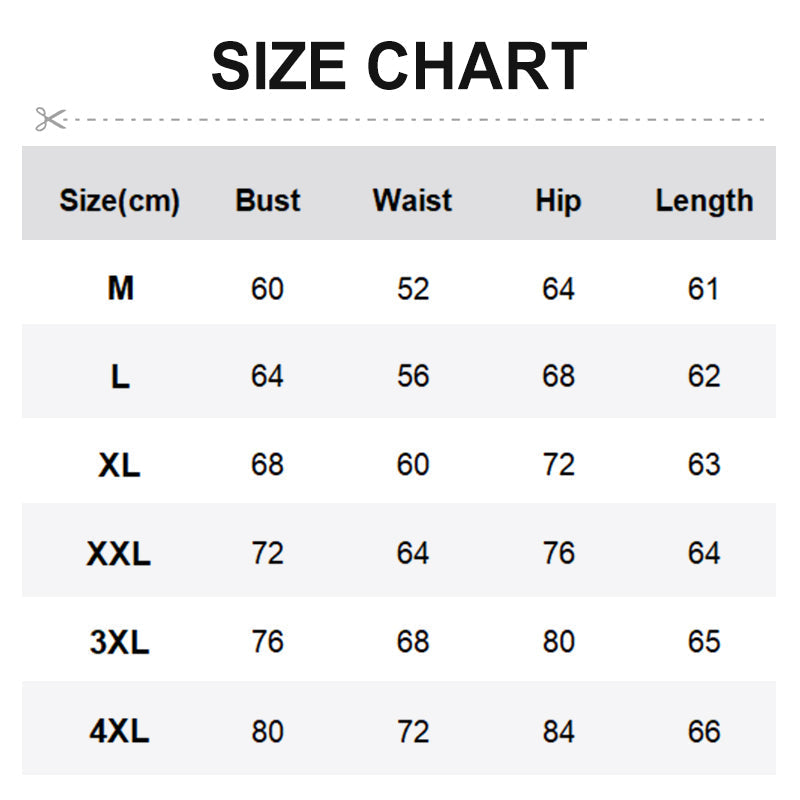The width and height of the screenshot is (800, 800).
Task: Click the XL size row label
Action: pos(120,465)
